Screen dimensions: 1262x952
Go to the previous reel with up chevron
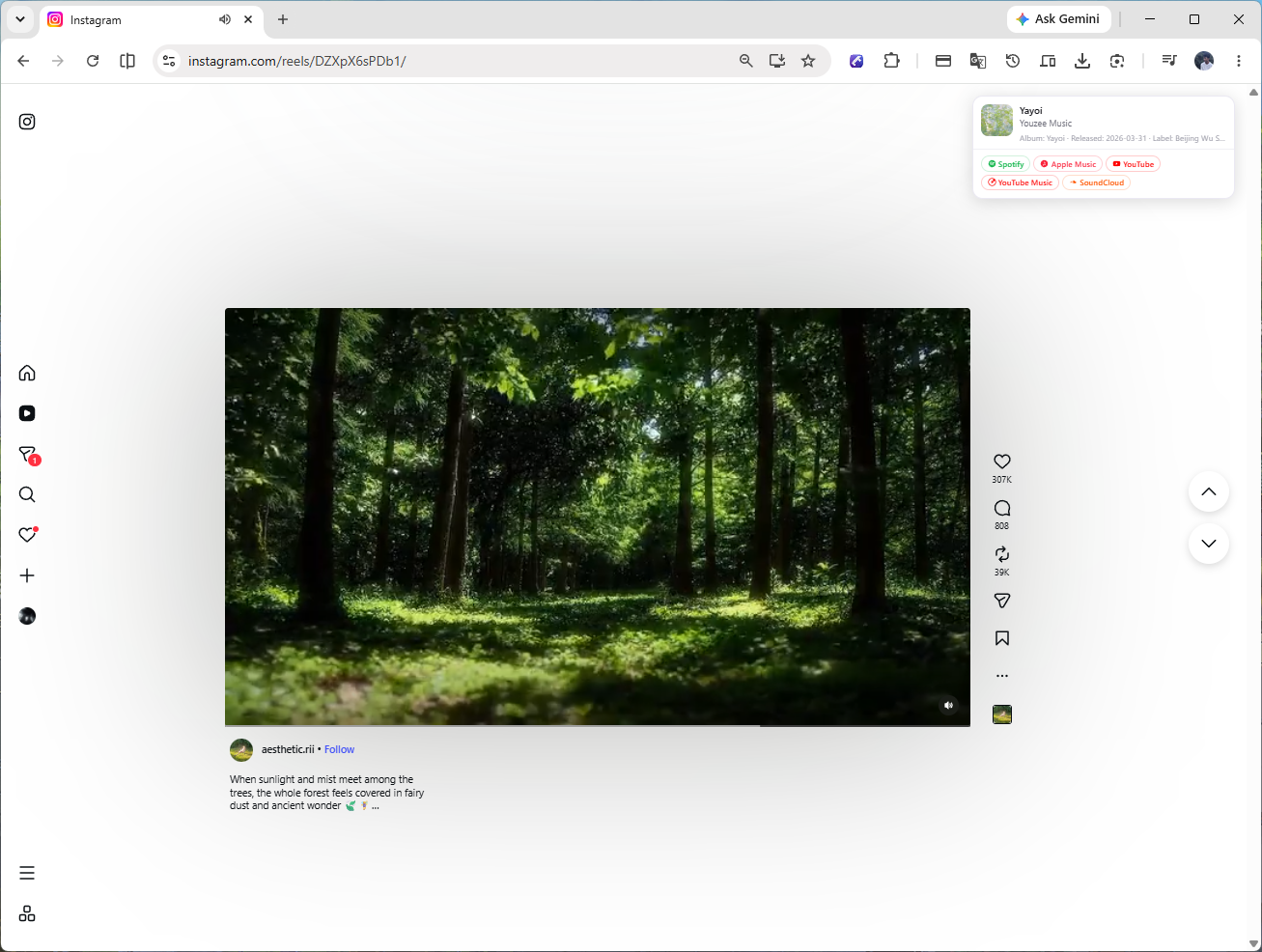(x=1208, y=491)
